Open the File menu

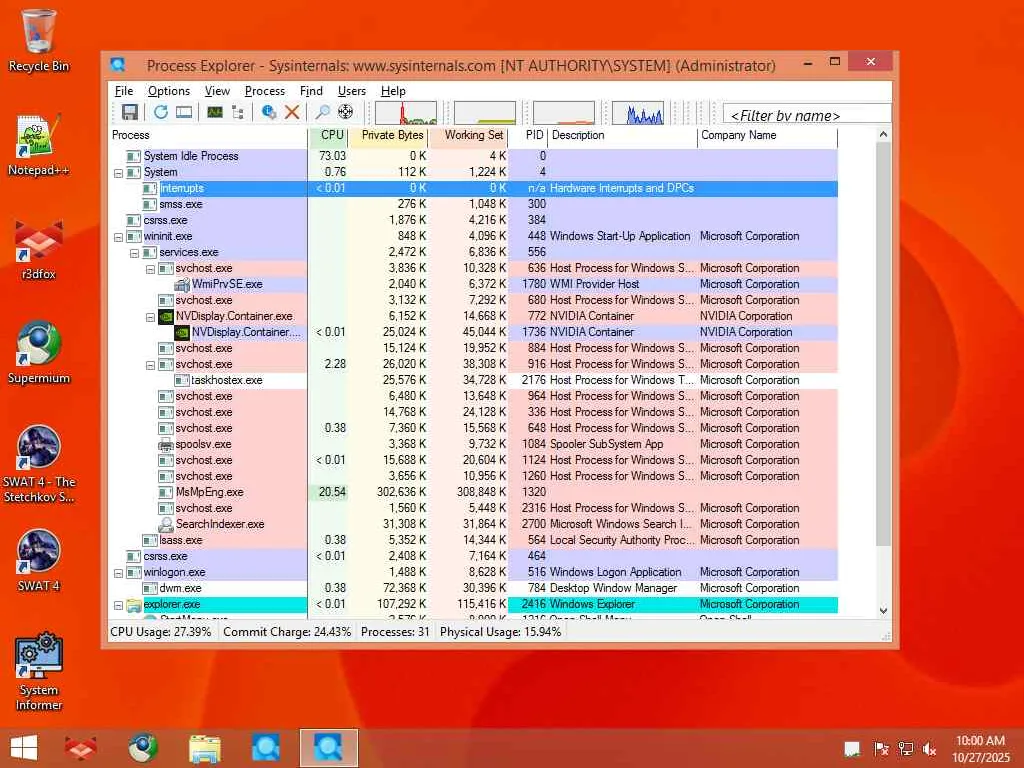tap(123, 91)
